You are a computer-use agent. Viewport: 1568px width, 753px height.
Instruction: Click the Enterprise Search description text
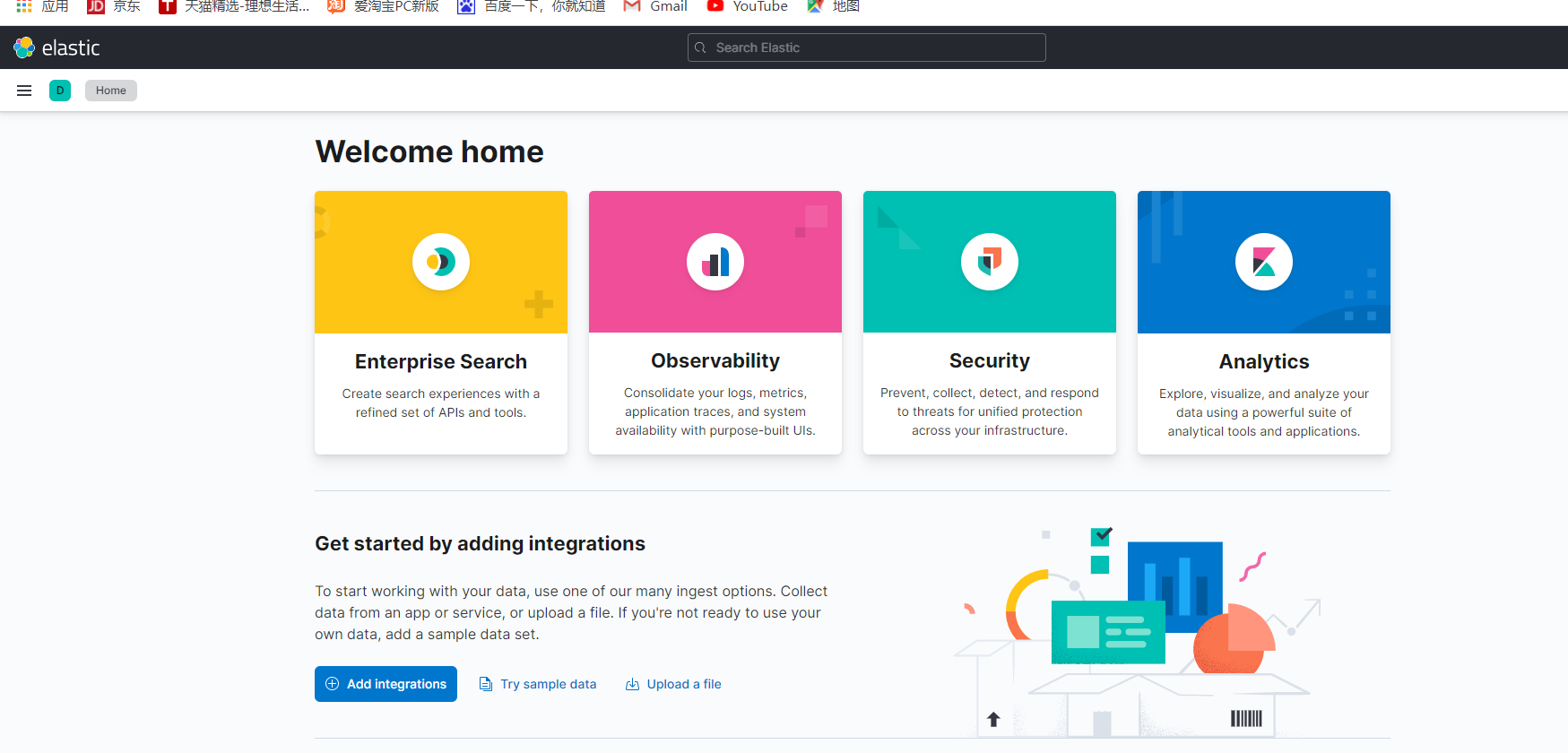[441, 403]
